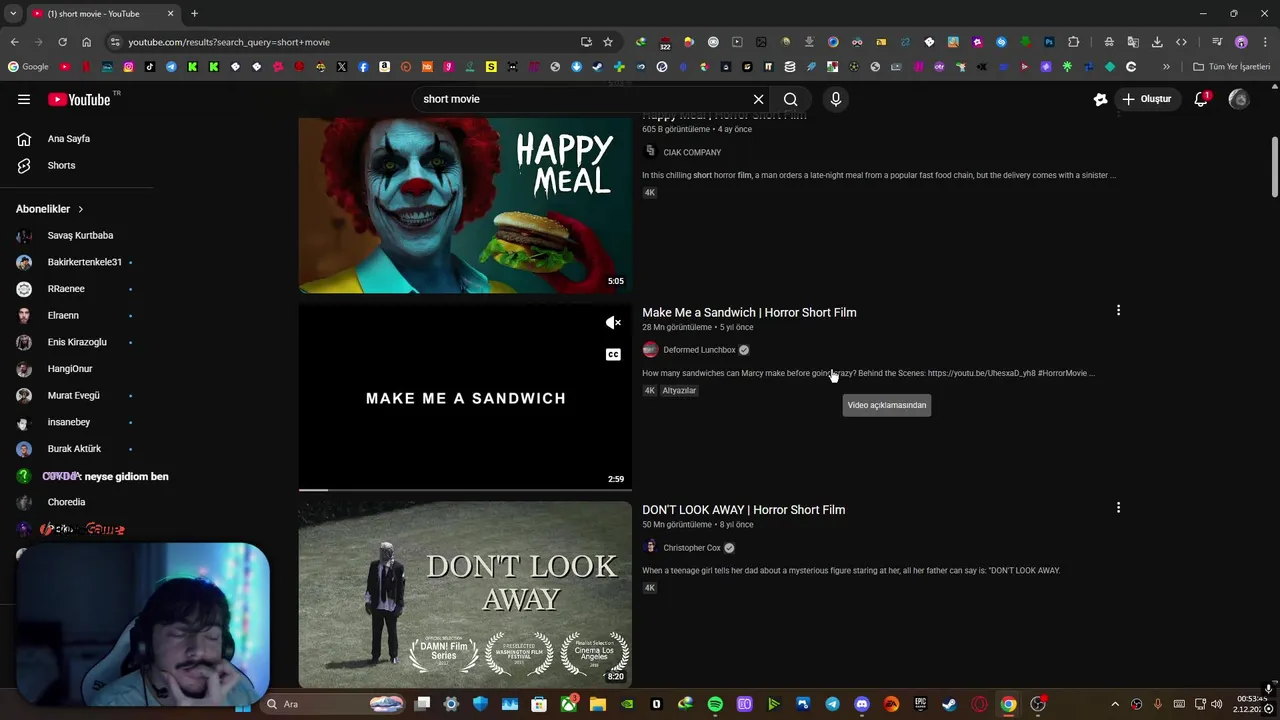Image resolution: width=1280 pixels, height=720 pixels.
Task: Open the Happy Meal video thumbnail
Action: pyautogui.click(x=465, y=205)
